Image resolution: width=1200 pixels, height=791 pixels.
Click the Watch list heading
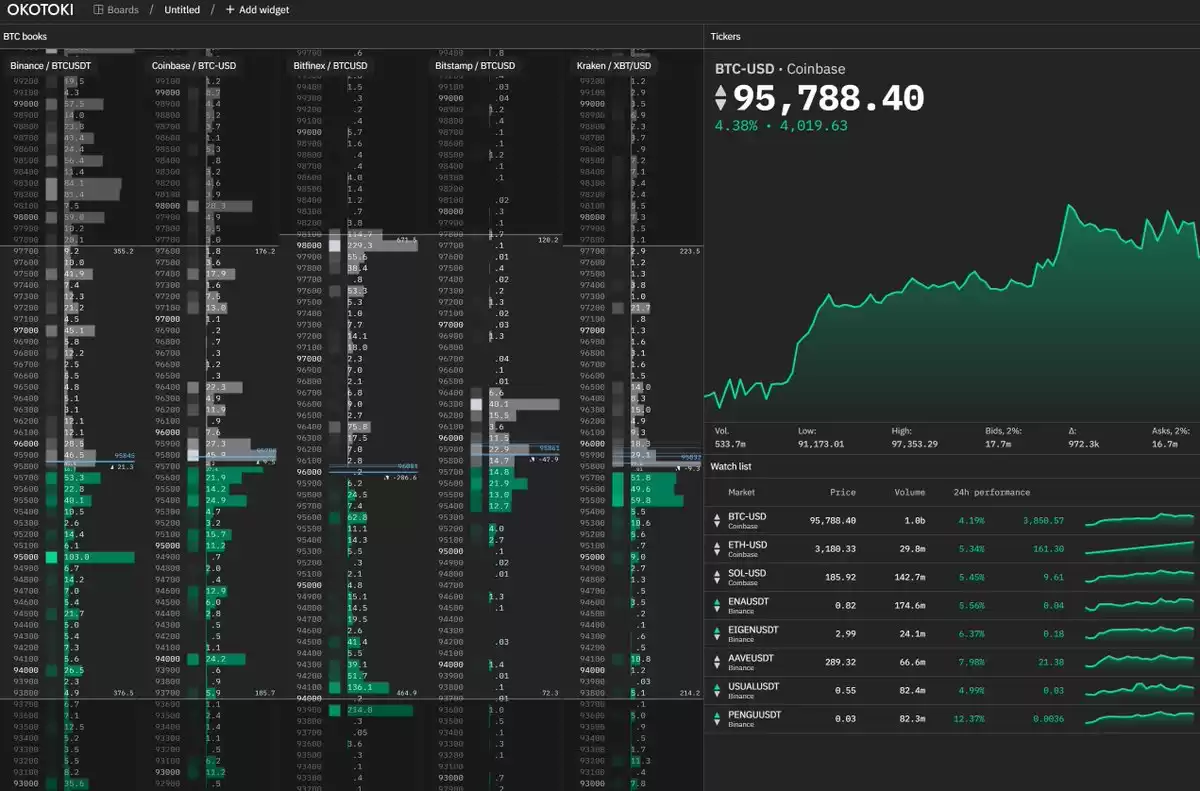tap(730, 466)
